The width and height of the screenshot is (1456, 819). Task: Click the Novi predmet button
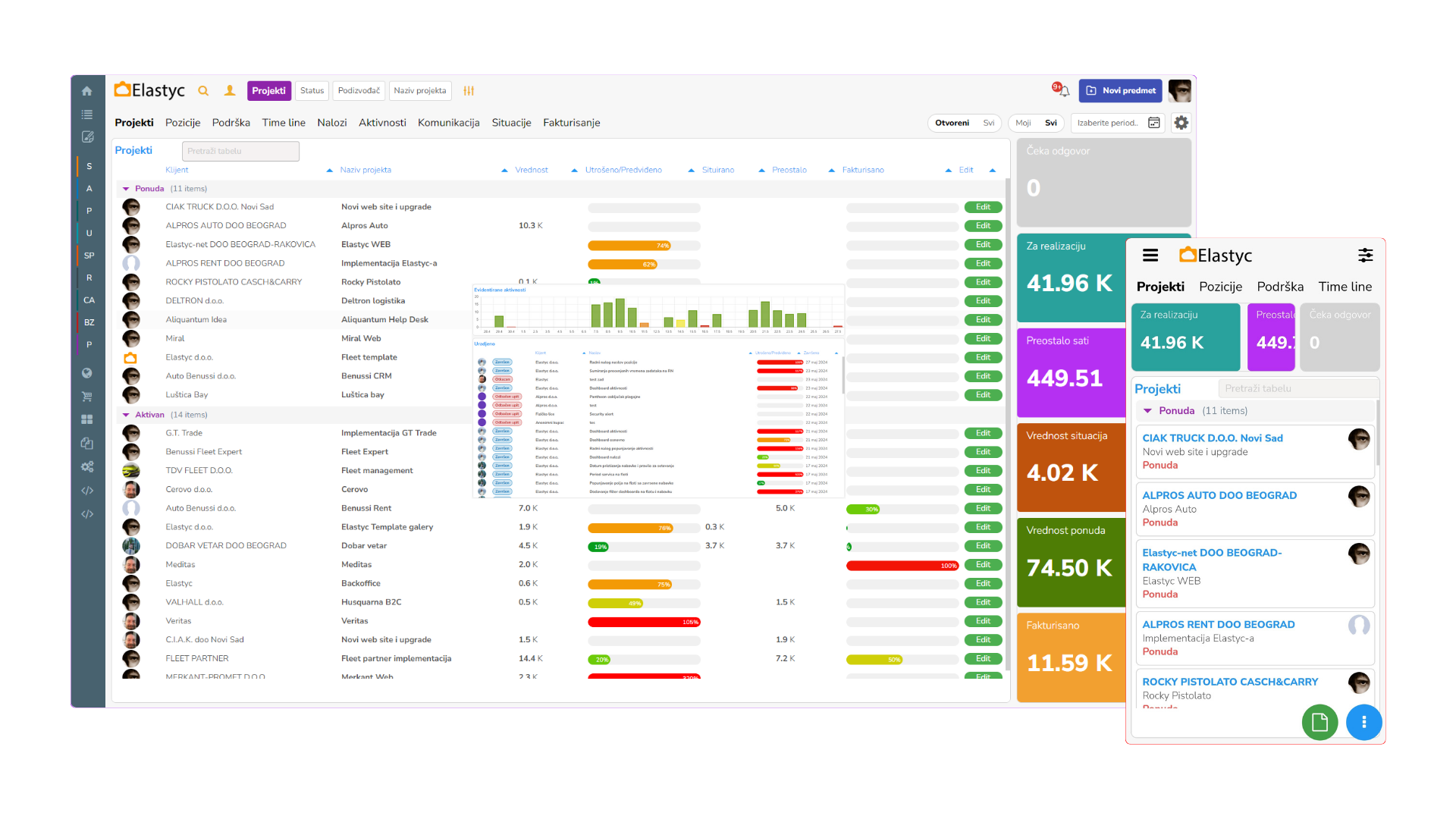(x=1120, y=91)
